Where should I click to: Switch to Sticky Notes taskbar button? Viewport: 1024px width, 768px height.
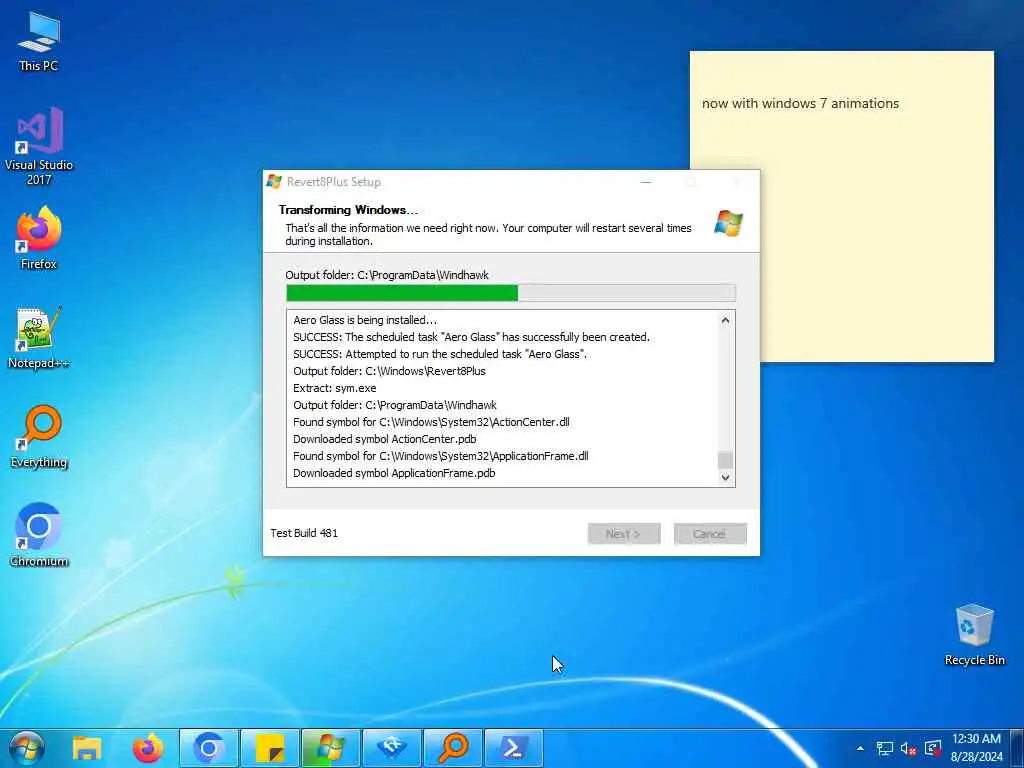tap(270, 748)
